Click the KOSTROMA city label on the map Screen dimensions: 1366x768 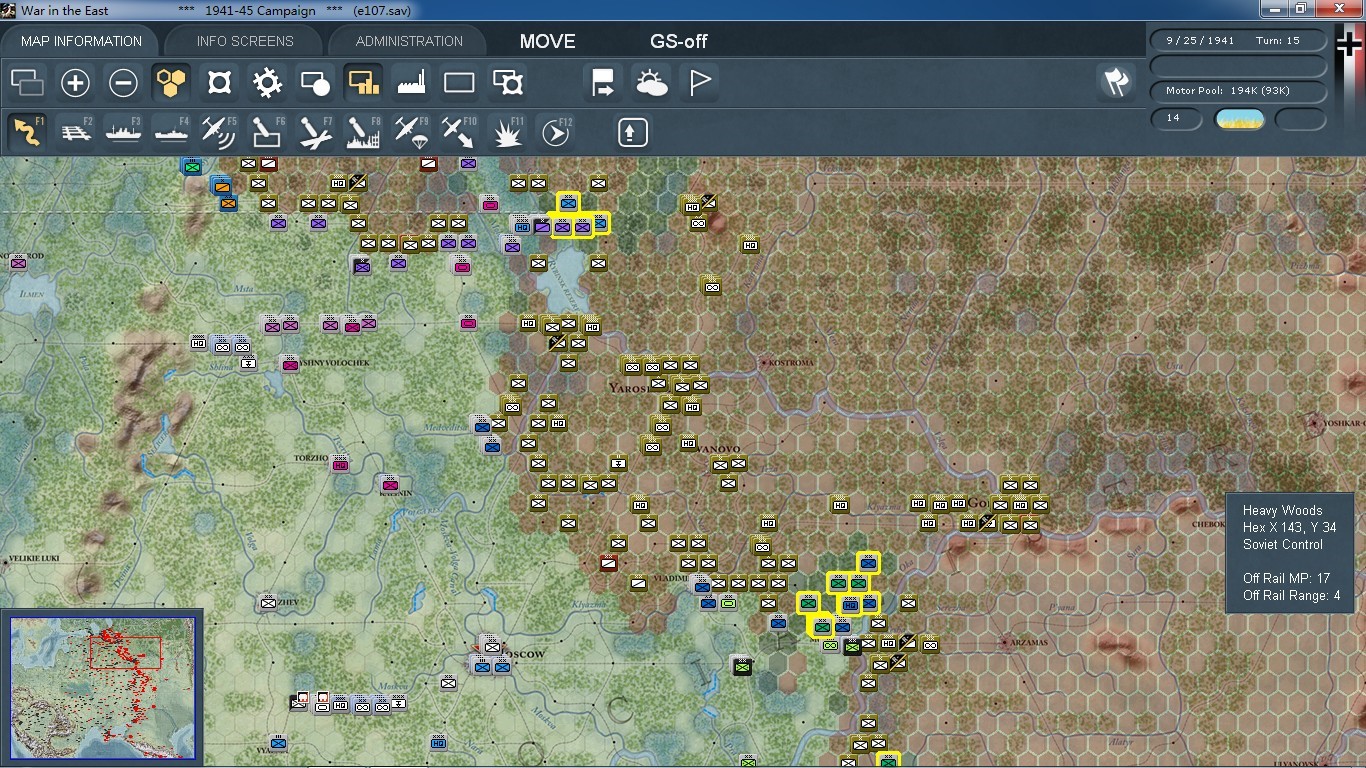point(790,362)
